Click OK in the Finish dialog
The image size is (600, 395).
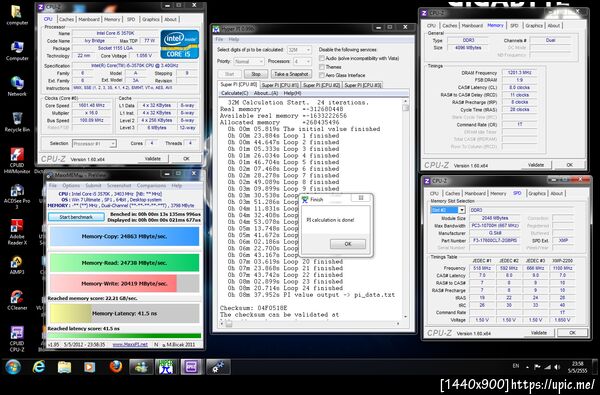tap(348, 244)
